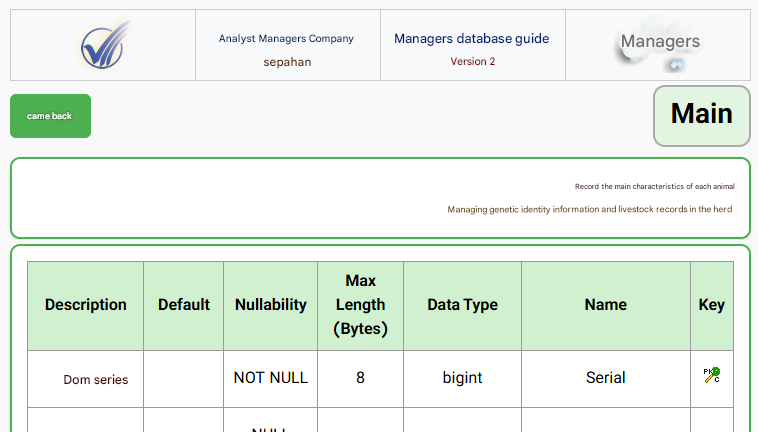The image size is (758, 432).
Task: Click 'Managers database guide' heading
Action: click(x=471, y=39)
